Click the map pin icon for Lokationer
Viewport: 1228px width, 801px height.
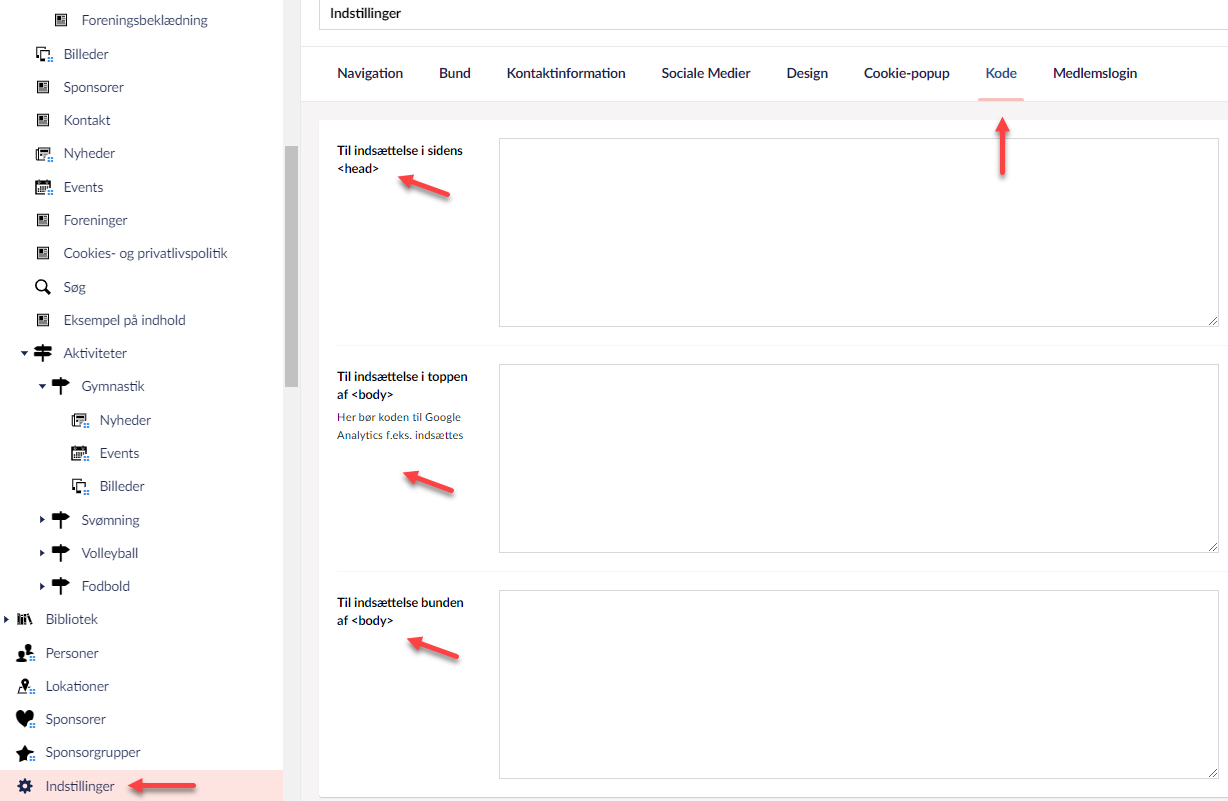pyautogui.click(x=26, y=686)
